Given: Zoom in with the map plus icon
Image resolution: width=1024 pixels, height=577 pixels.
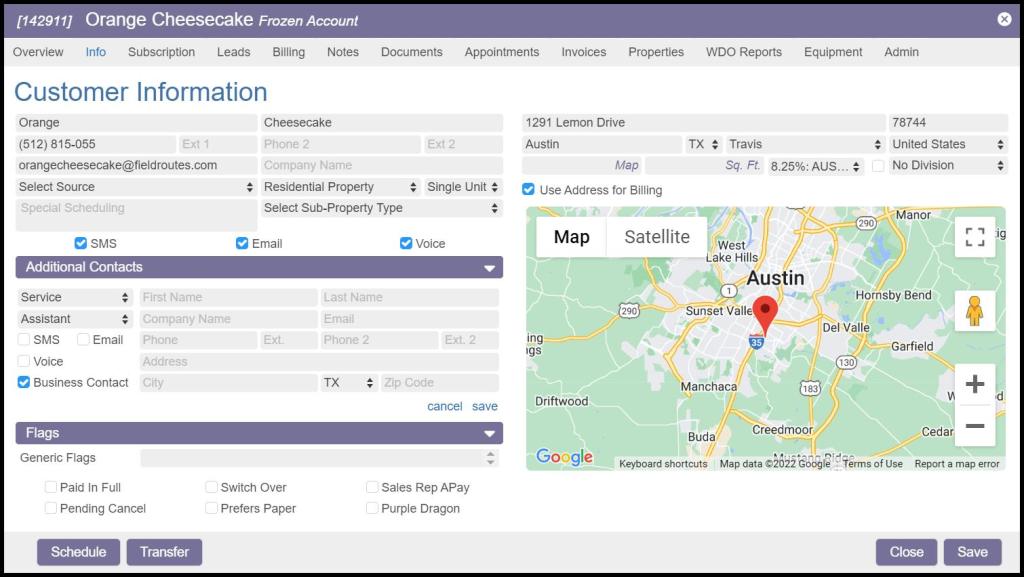Looking at the screenshot, I should pos(974,384).
